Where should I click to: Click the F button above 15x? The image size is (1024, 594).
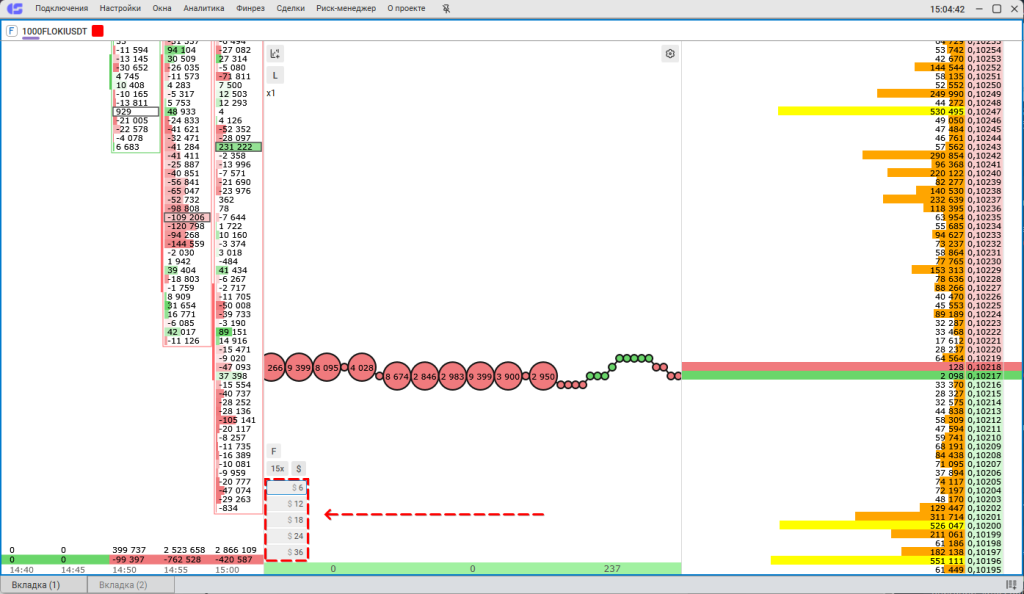274,451
